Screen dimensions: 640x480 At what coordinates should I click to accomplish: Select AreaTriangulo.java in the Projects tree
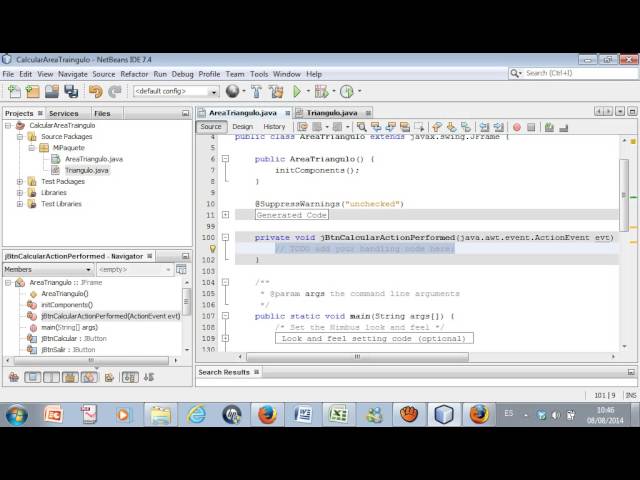(x=94, y=159)
